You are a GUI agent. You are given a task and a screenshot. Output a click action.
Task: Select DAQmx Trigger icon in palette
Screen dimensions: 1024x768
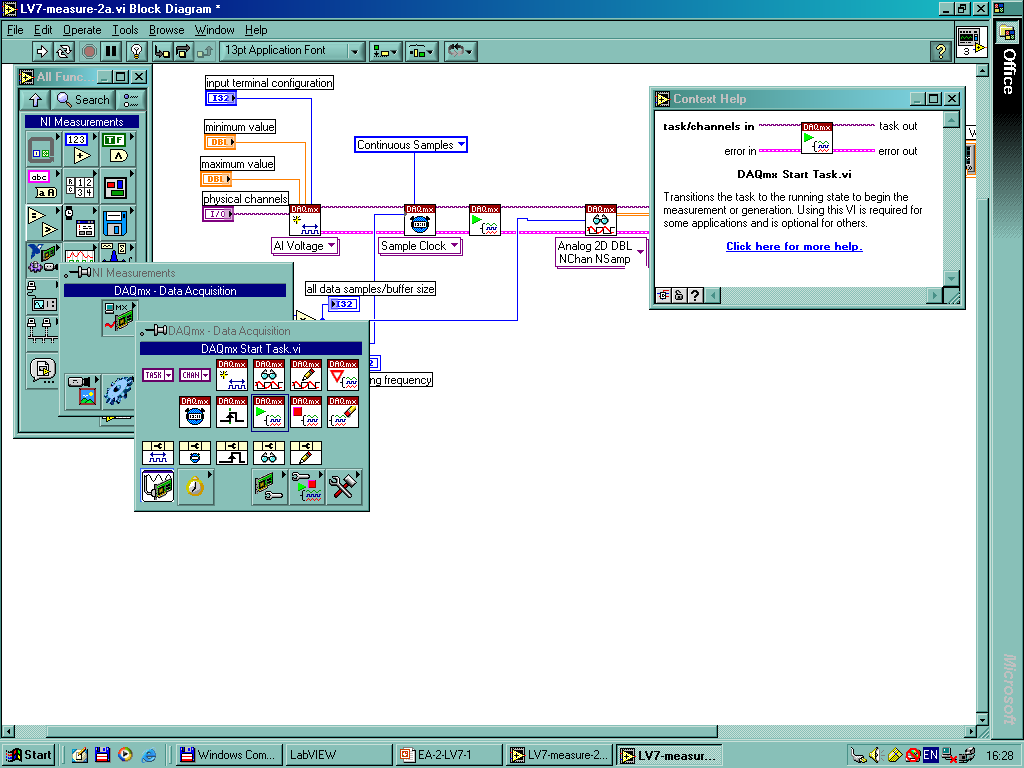[232, 412]
